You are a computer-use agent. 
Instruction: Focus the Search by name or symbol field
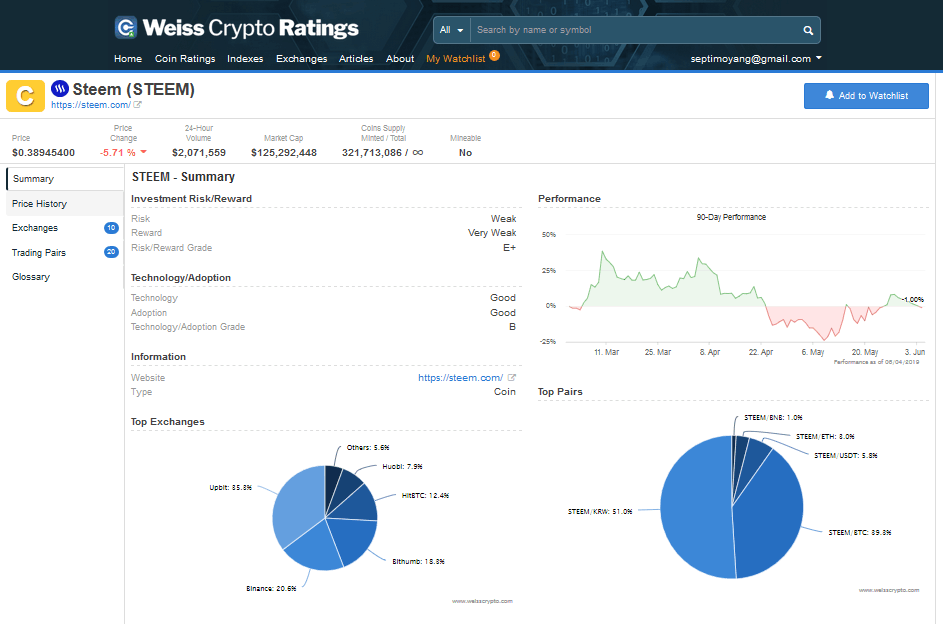pos(637,30)
